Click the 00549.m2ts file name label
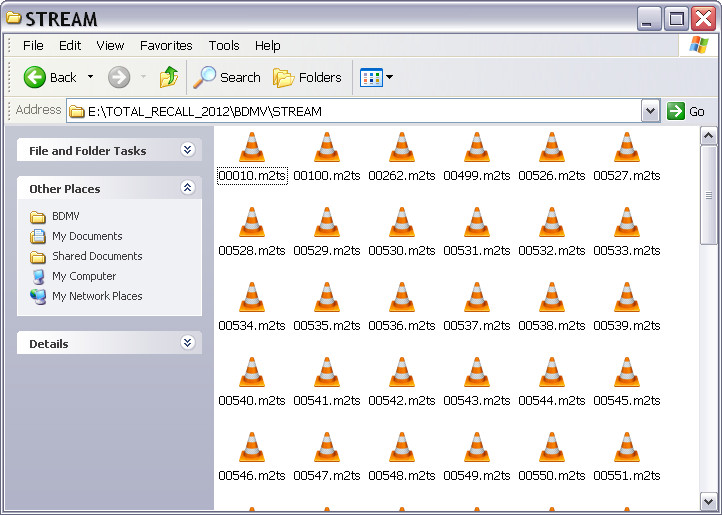This screenshot has width=722, height=515. click(477, 476)
